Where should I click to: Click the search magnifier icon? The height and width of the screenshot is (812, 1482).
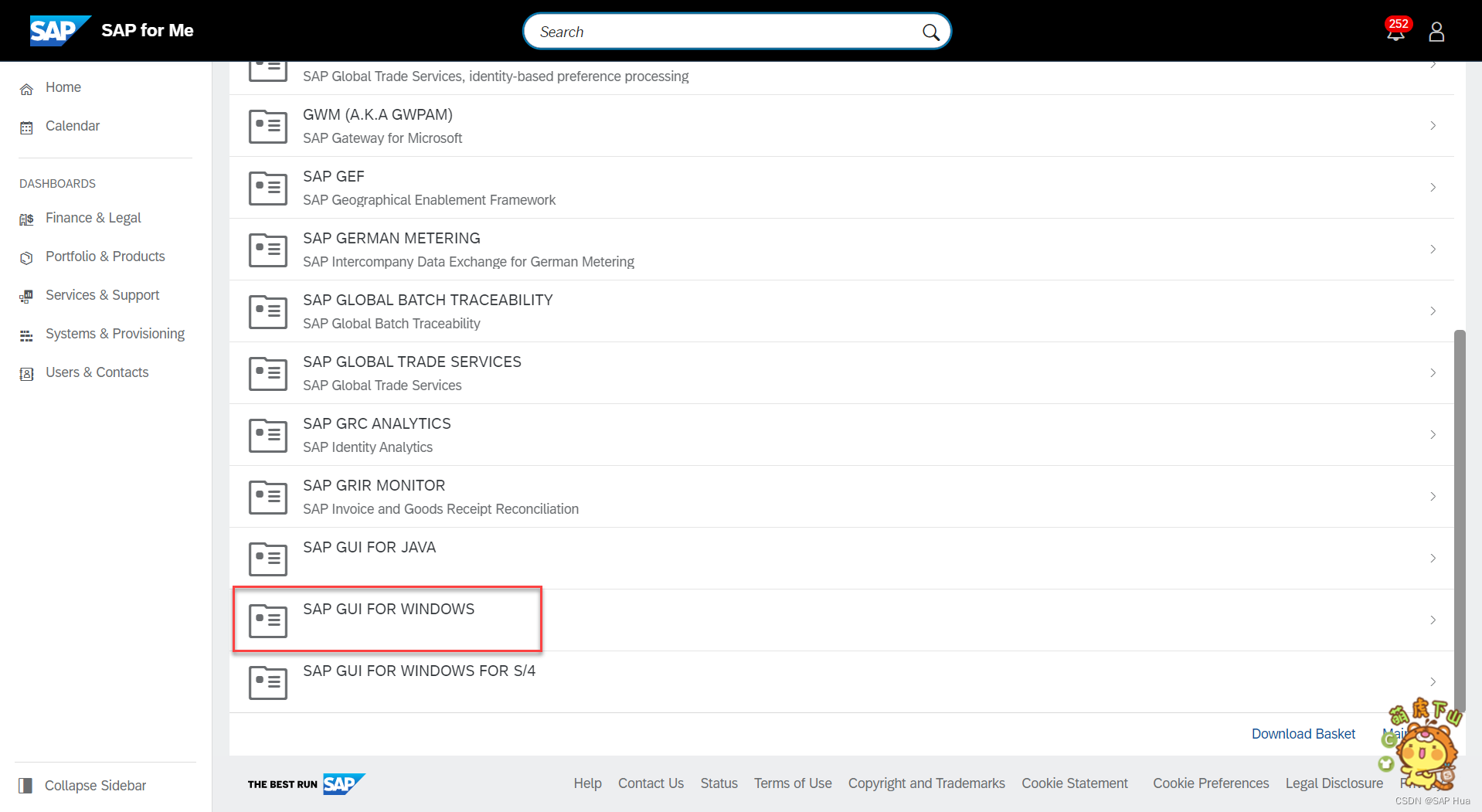[x=931, y=32]
